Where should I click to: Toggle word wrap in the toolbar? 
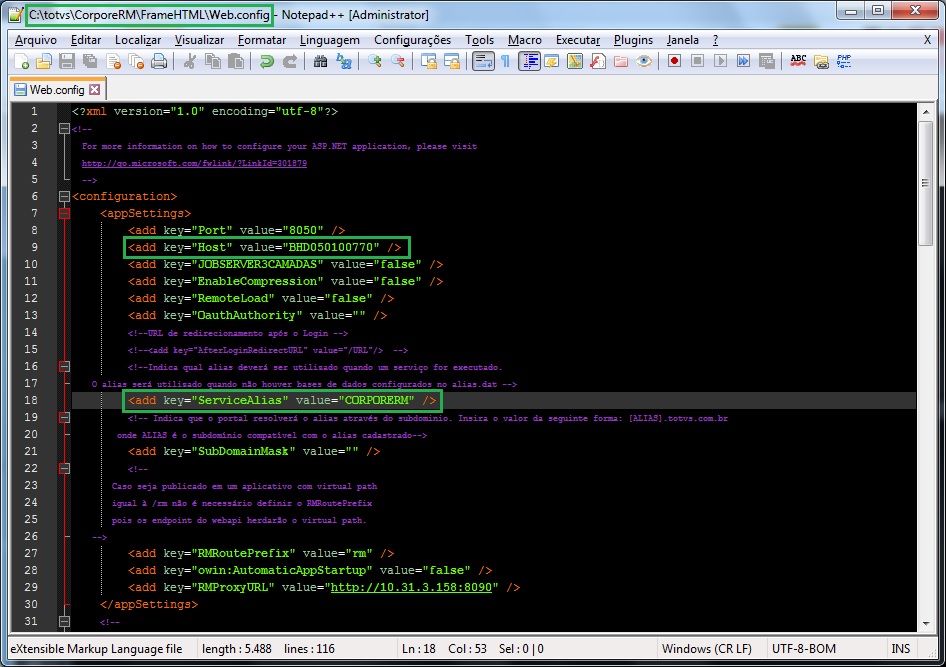pos(483,61)
